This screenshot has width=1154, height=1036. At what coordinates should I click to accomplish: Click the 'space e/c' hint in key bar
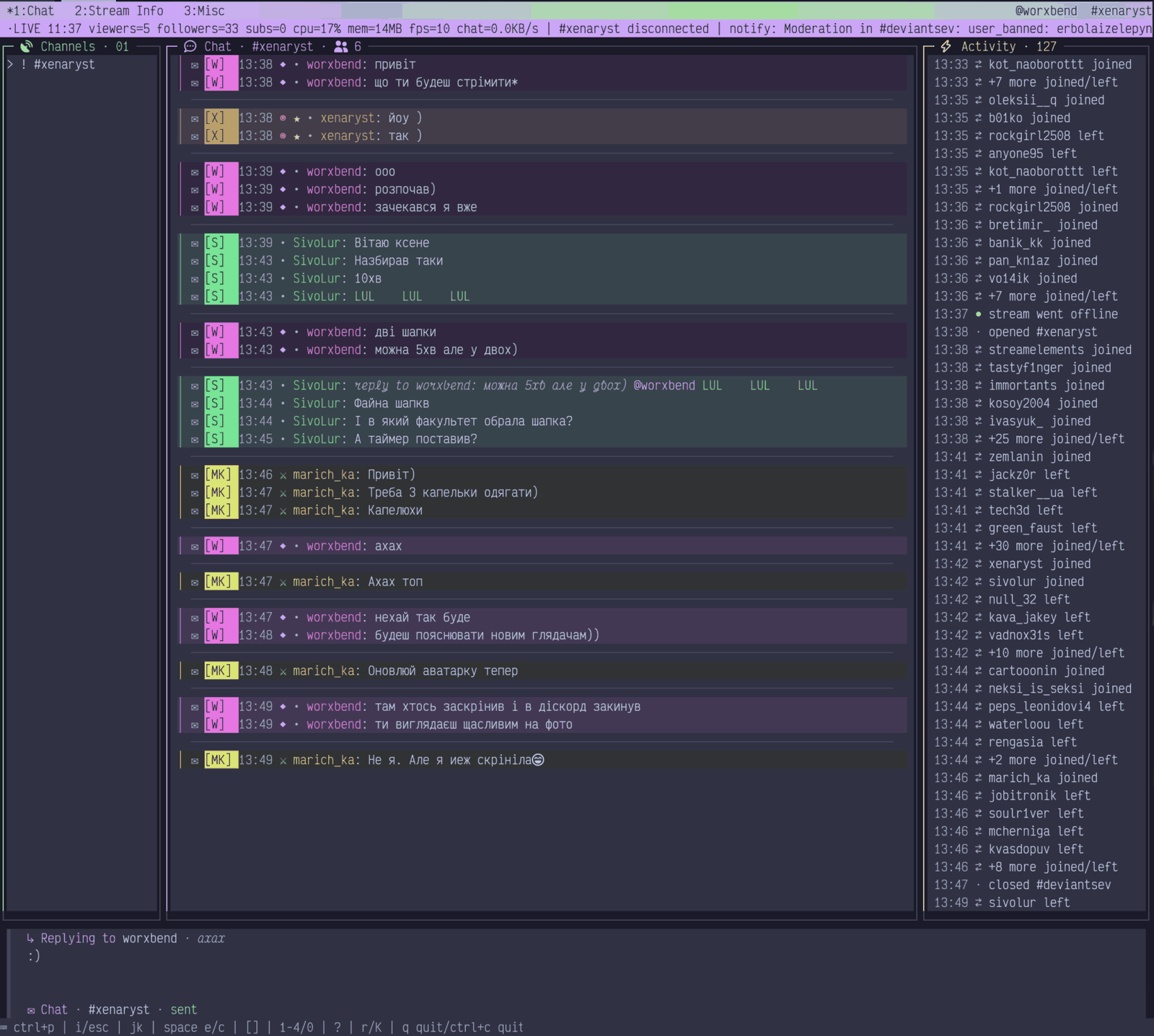click(x=194, y=1027)
